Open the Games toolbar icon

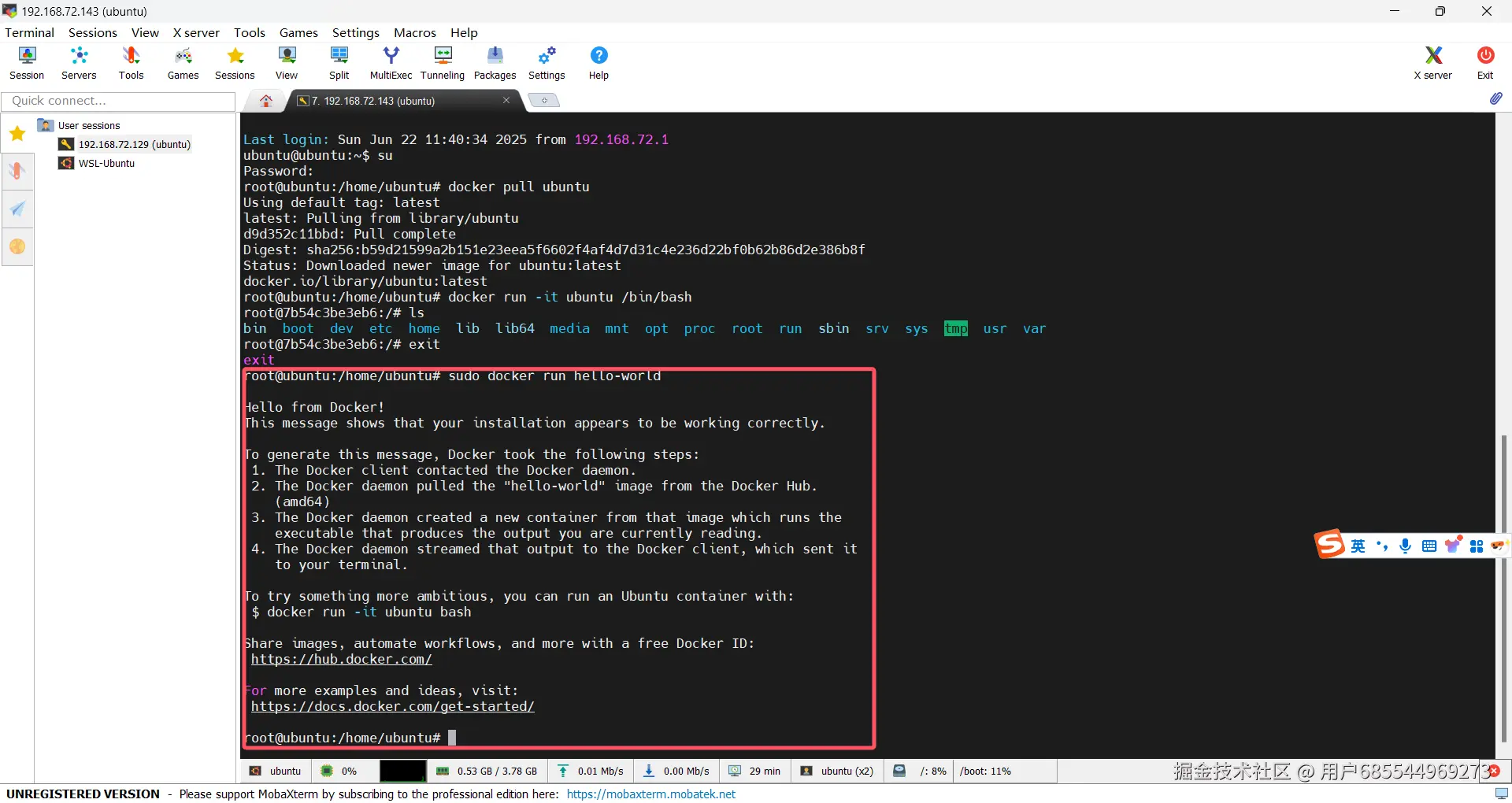tap(183, 63)
